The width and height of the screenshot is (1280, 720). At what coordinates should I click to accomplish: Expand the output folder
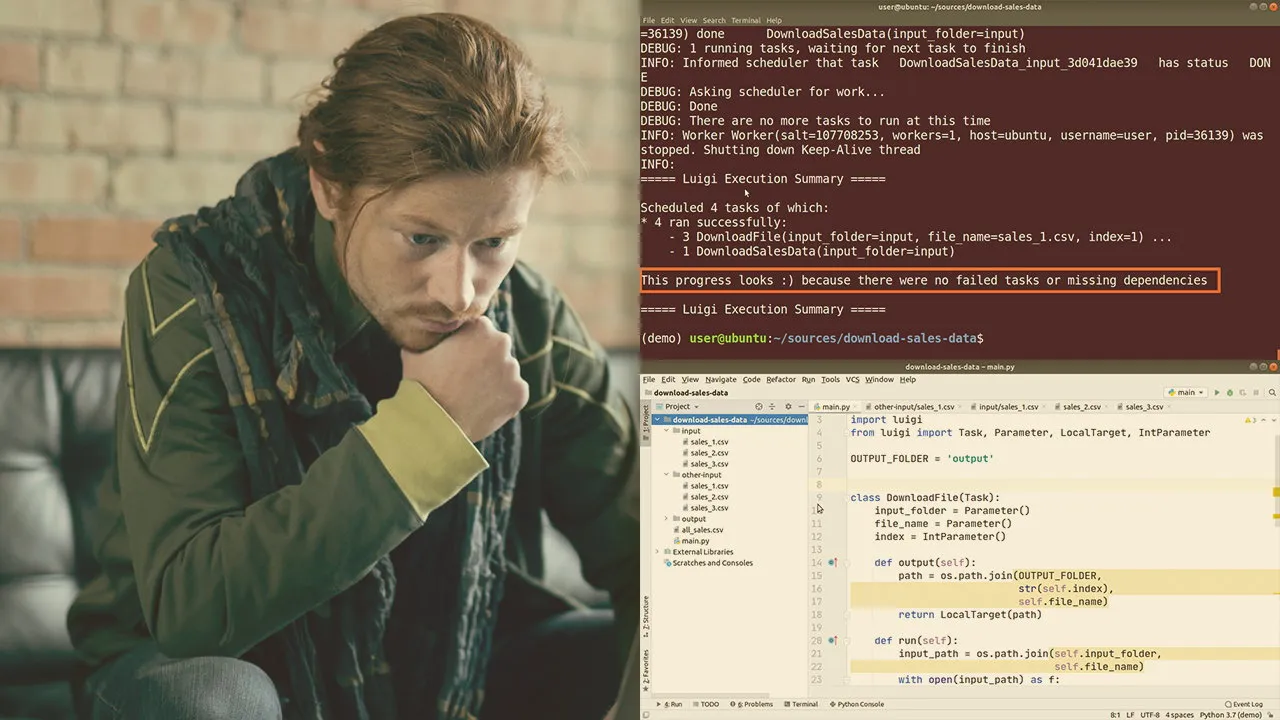pyautogui.click(x=667, y=519)
